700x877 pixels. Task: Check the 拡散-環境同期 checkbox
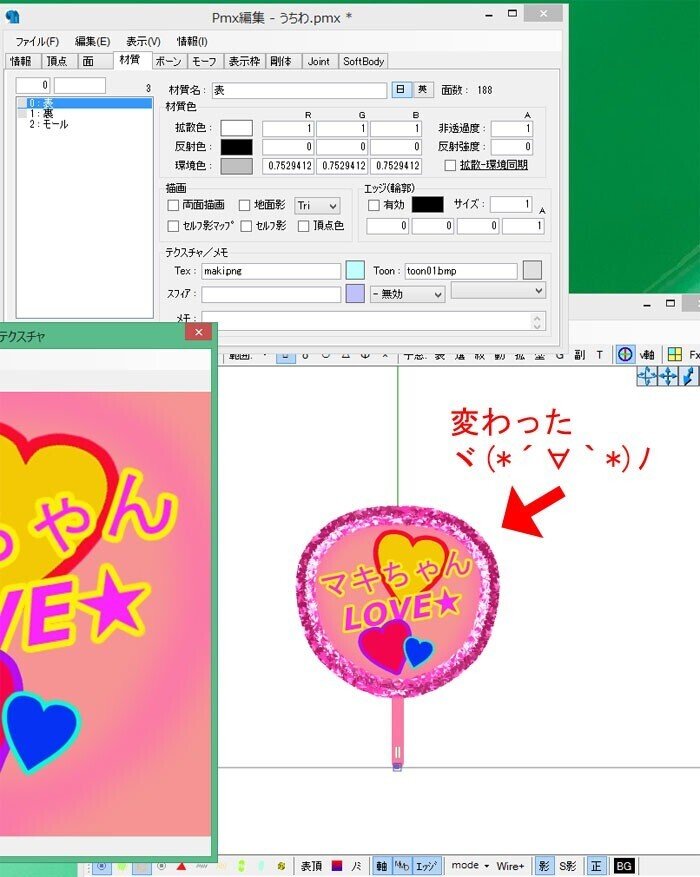coord(450,166)
